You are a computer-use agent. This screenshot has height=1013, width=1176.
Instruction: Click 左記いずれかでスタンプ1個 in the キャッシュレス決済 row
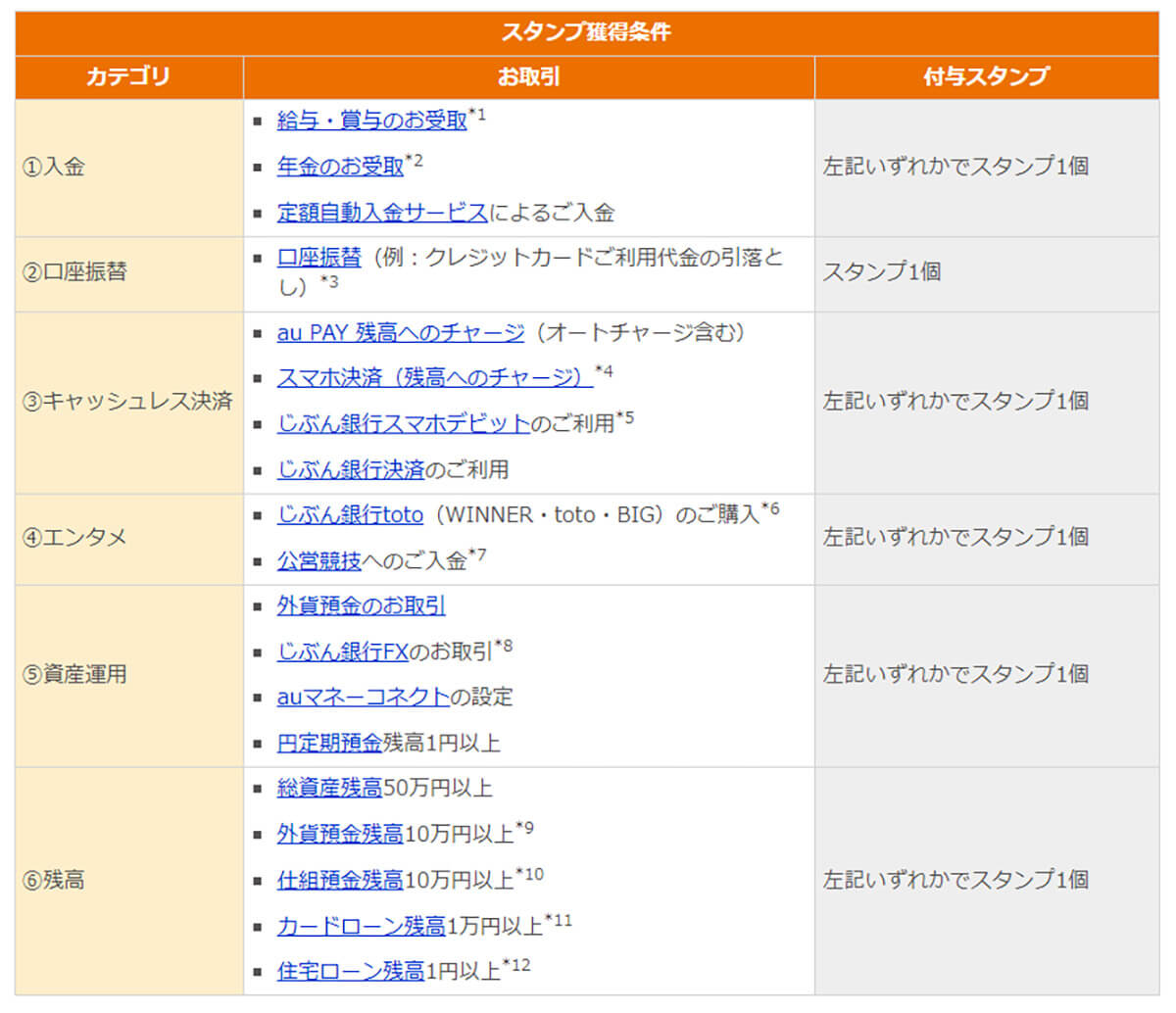[x=955, y=401]
